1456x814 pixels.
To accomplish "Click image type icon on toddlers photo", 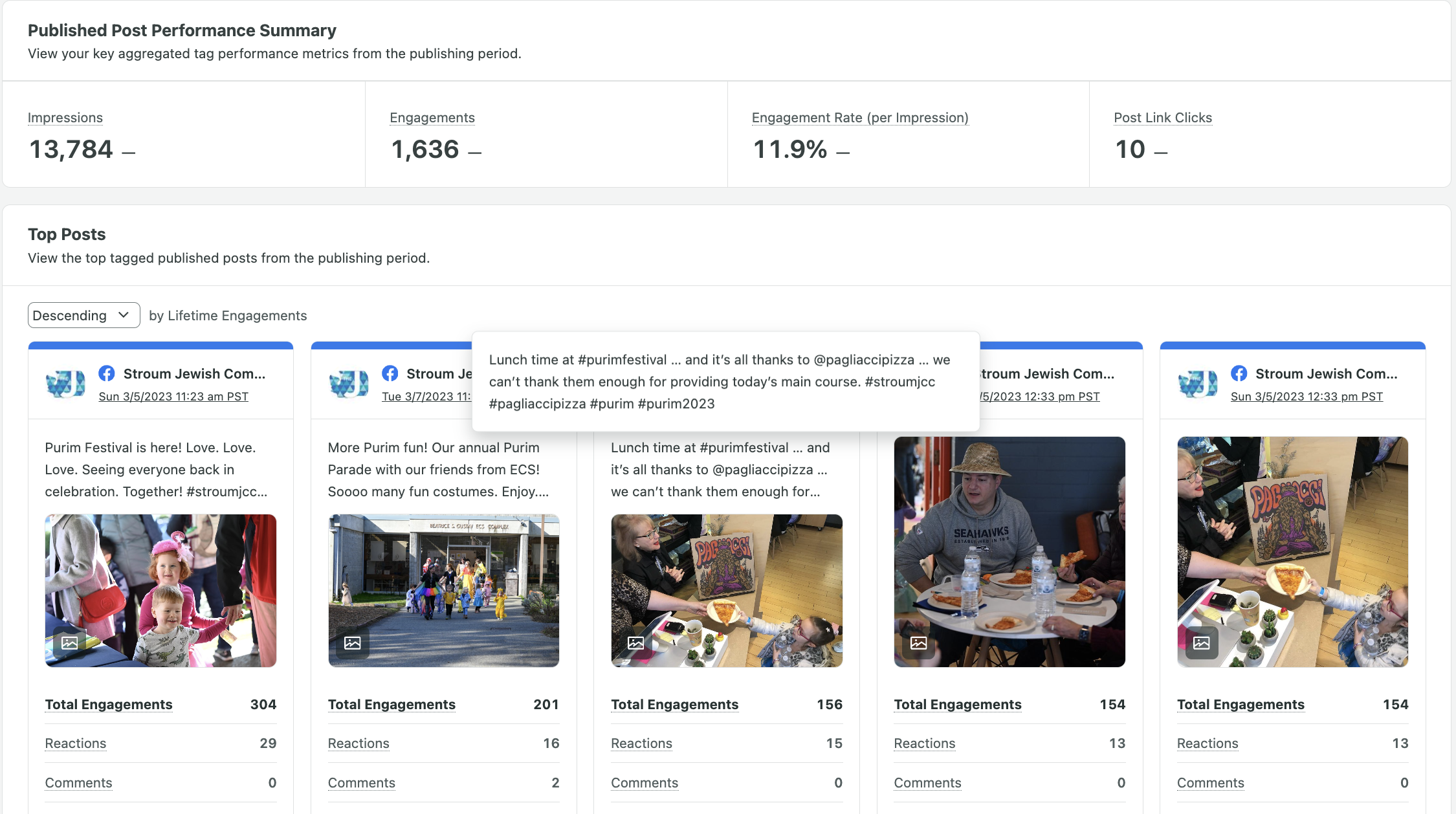I will click(69, 643).
